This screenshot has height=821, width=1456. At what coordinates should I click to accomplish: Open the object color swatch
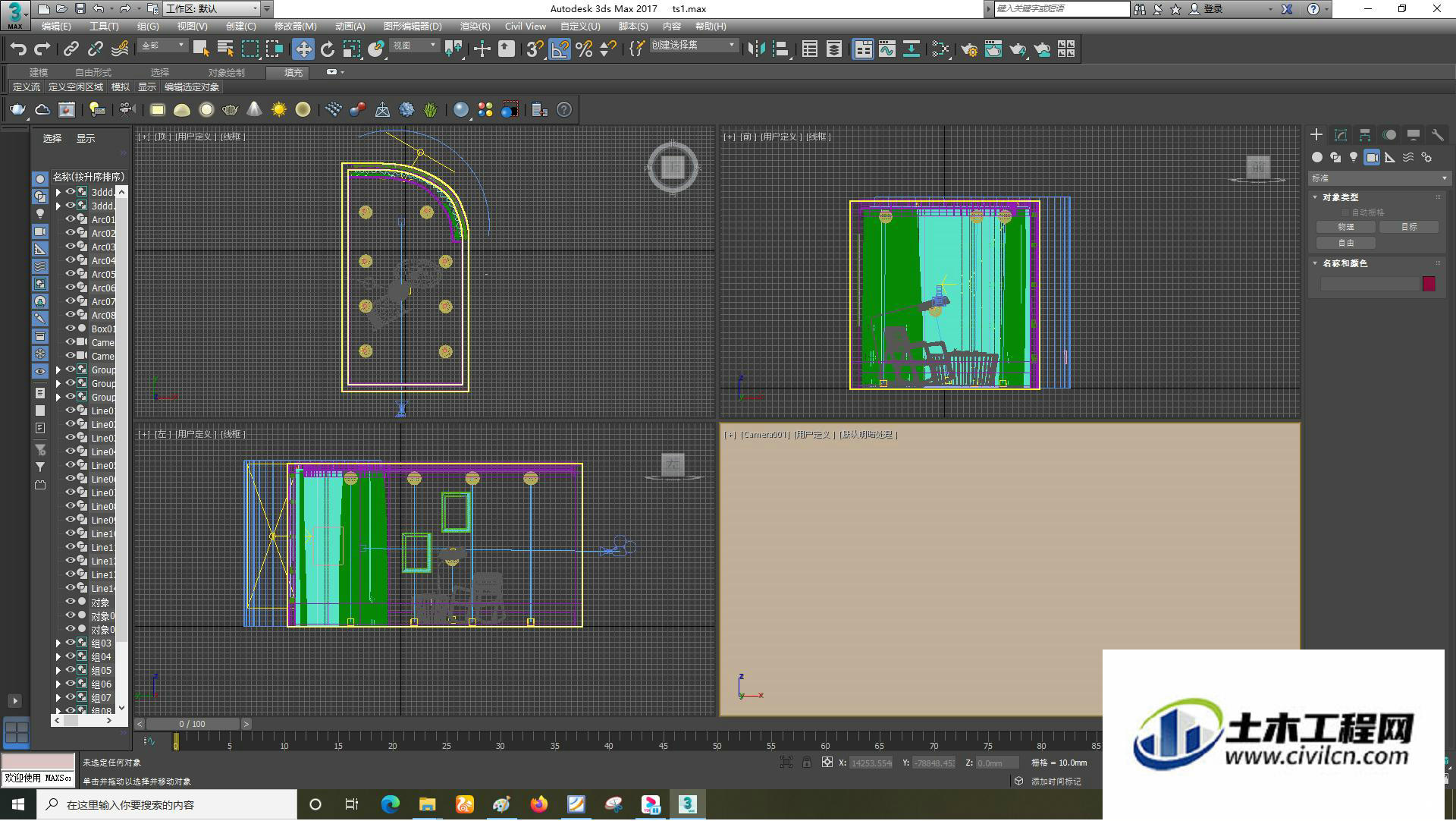pyautogui.click(x=1429, y=284)
